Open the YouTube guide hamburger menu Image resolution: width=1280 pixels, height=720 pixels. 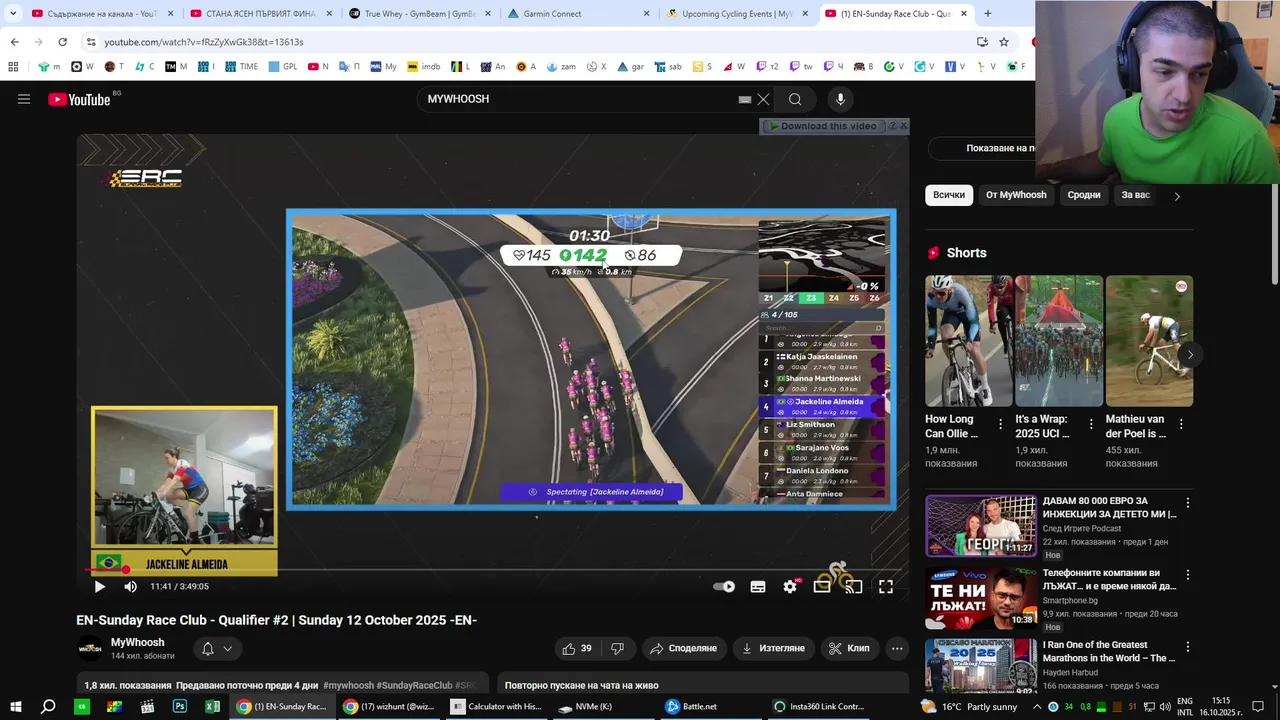coord(24,99)
